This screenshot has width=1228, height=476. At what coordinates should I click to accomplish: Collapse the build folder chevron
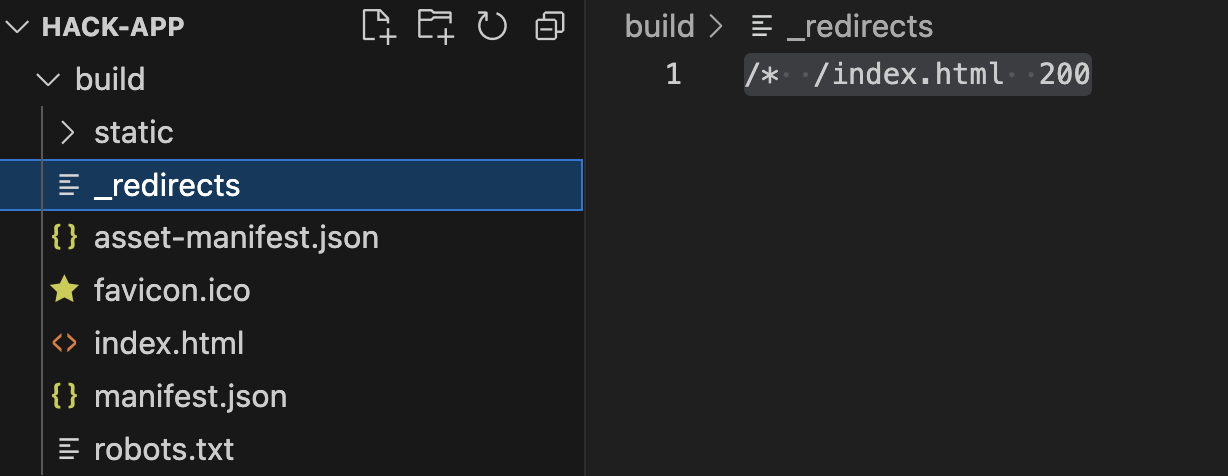point(47,79)
